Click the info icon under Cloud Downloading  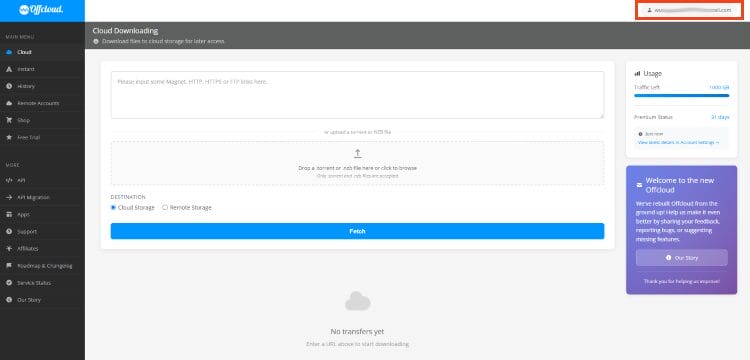tap(96, 42)
